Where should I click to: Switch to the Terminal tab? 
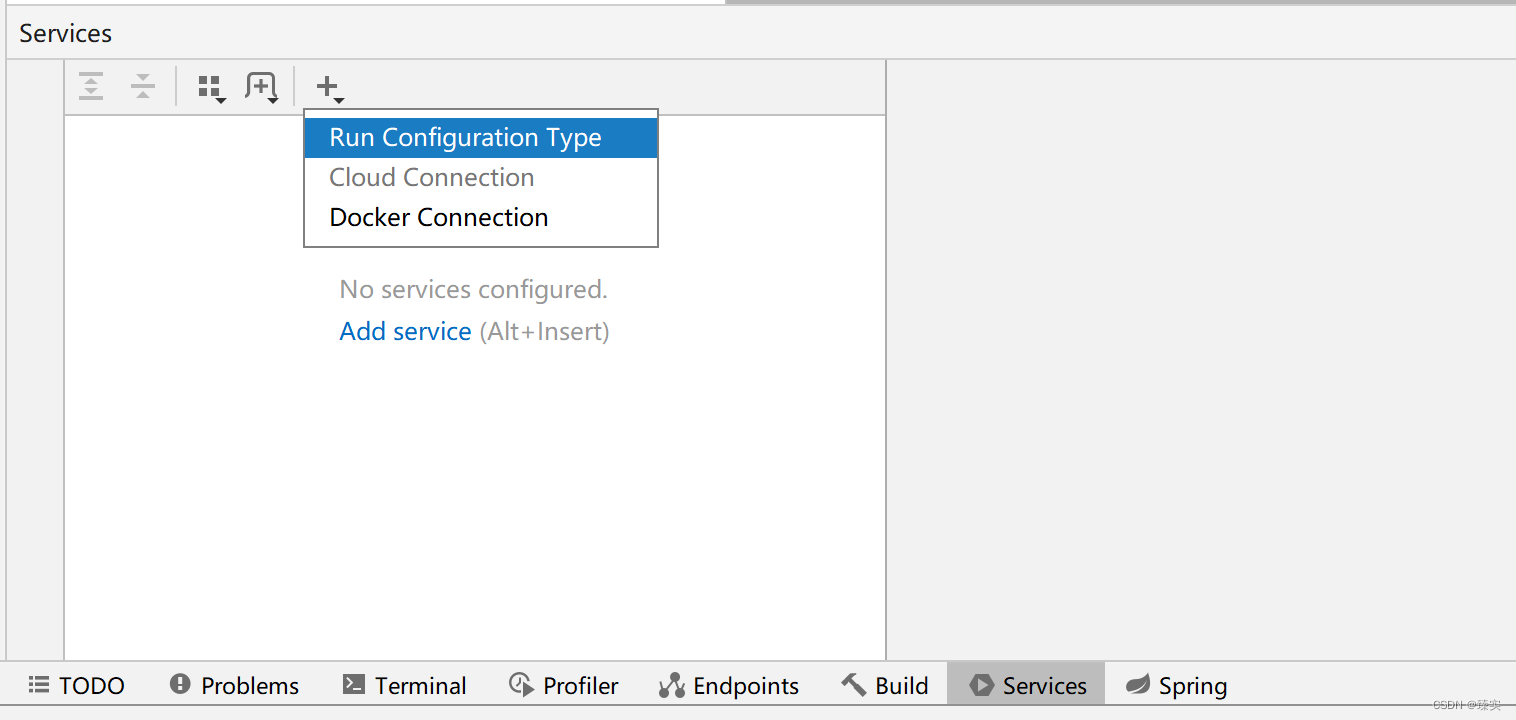[x=404, y=685]
